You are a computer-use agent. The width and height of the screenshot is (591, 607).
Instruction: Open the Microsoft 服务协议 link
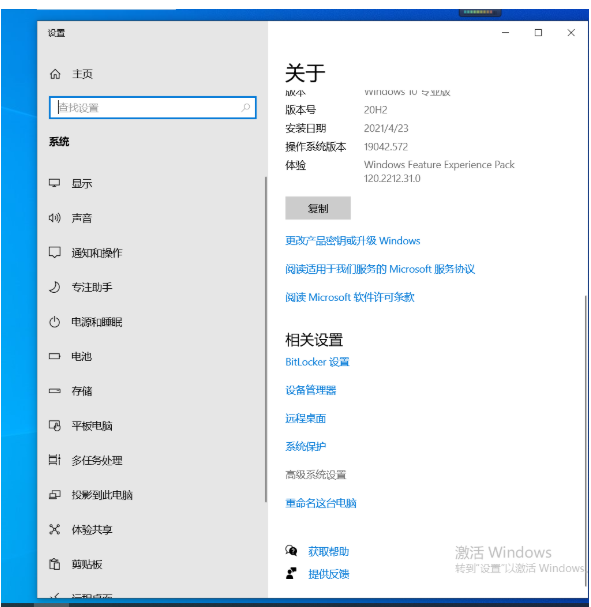[380, 269]
